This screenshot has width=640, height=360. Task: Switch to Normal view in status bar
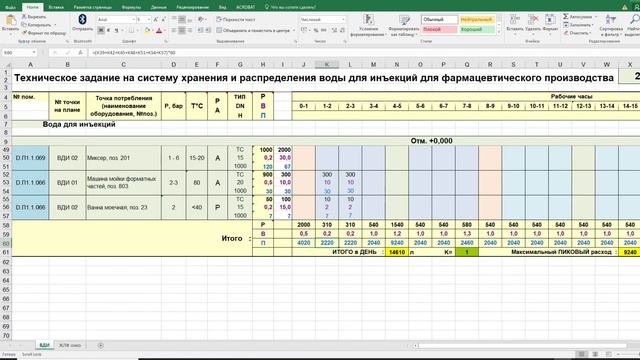582,354
